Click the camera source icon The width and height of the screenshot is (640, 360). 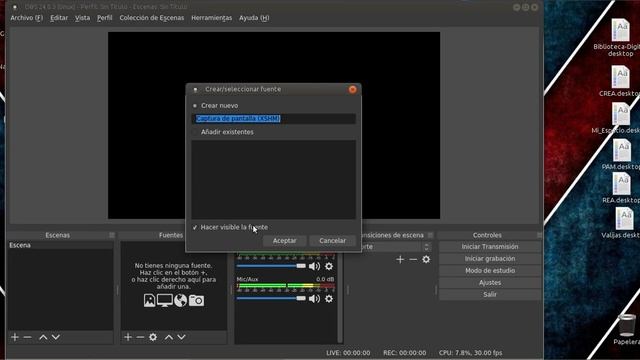[x=196, y=301]
